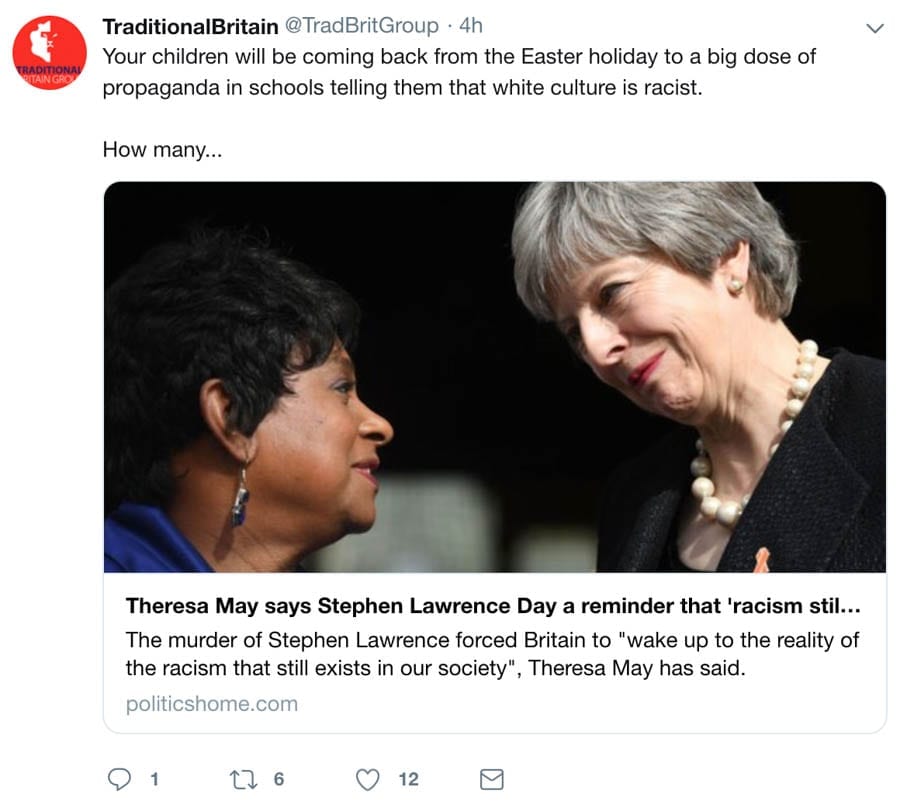The height and width of the screenshot is (801, 900).
Task: Click the envelope direct message icon
Action: [x=492, y=778]
